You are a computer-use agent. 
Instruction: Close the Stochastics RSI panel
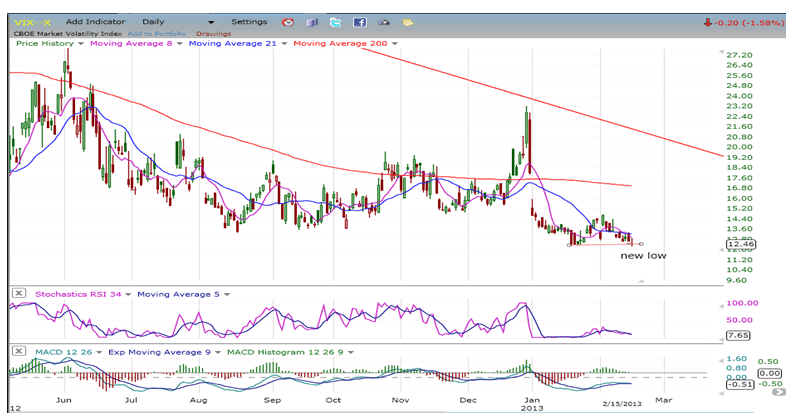[x=17, y=294]
